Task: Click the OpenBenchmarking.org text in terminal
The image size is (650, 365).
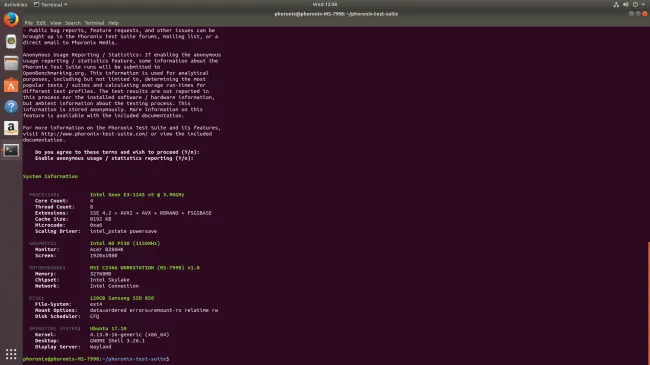Action: point(54,73)
